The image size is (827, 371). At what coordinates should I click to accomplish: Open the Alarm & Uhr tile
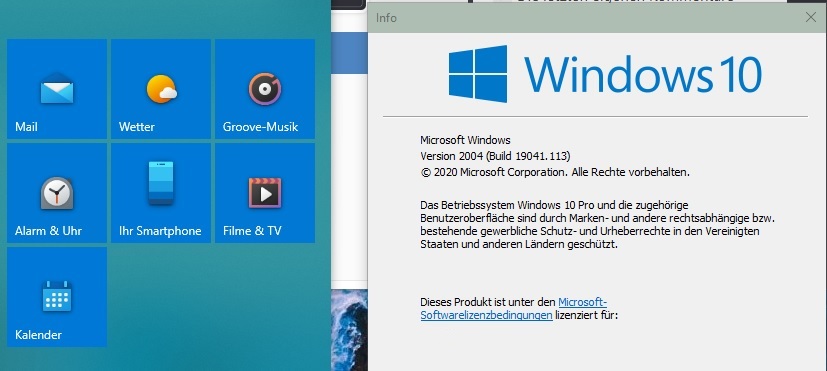pyautogui.click(x=57, y=193)
